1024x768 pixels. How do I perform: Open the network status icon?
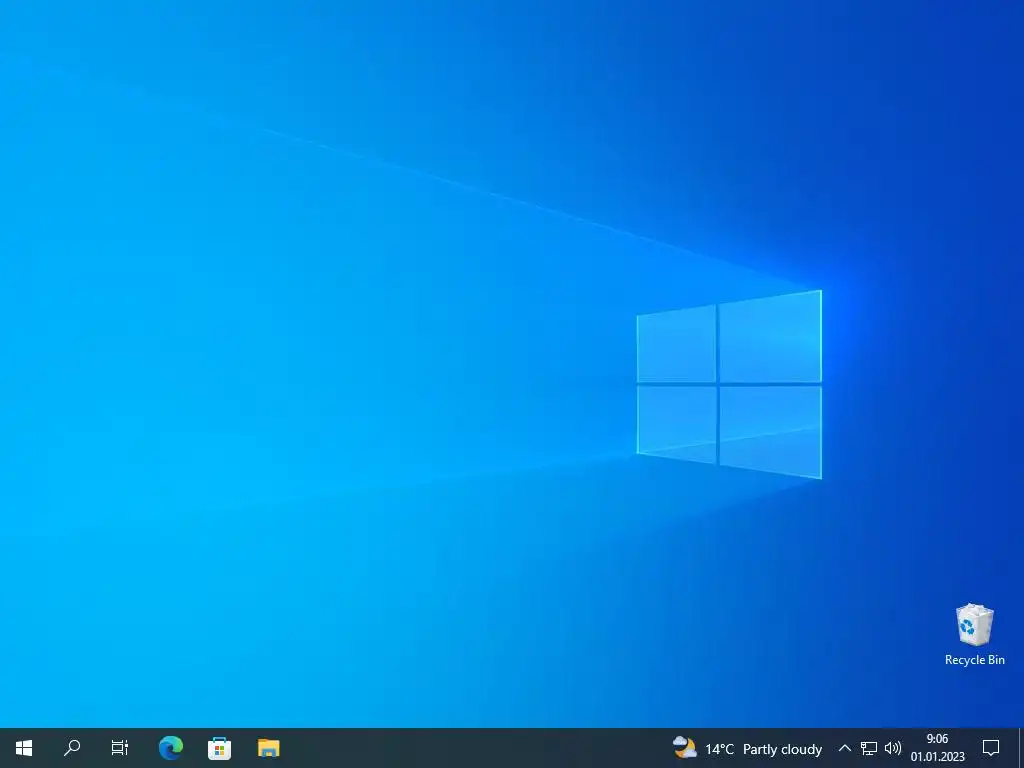(869, 748)
